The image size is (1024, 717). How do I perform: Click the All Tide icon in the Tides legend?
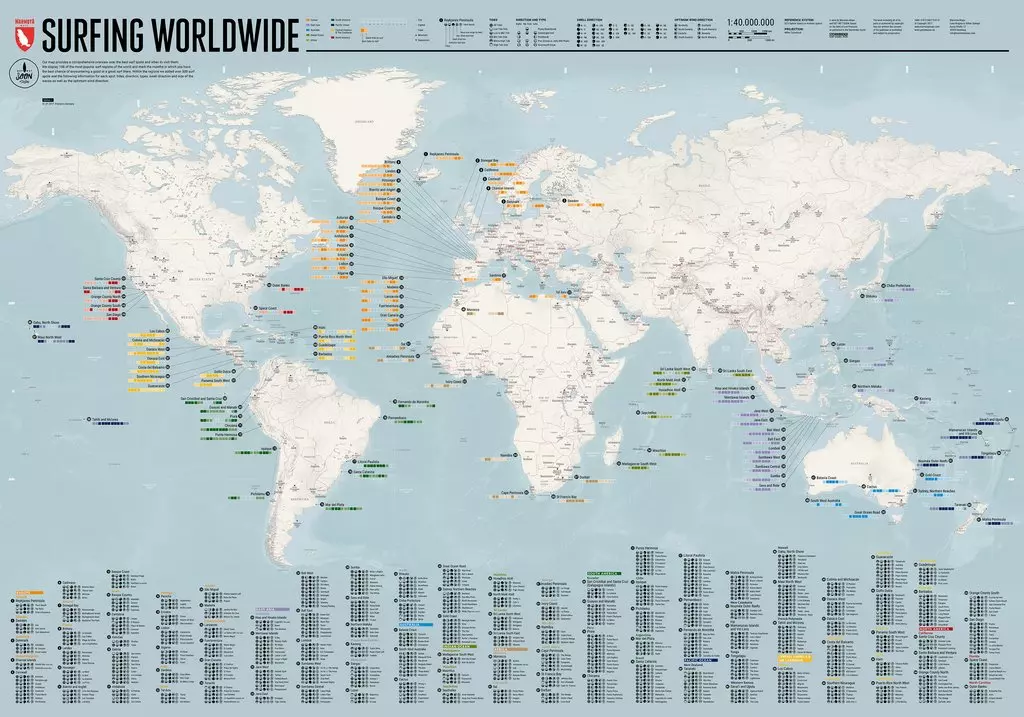(x=491, y=24)
